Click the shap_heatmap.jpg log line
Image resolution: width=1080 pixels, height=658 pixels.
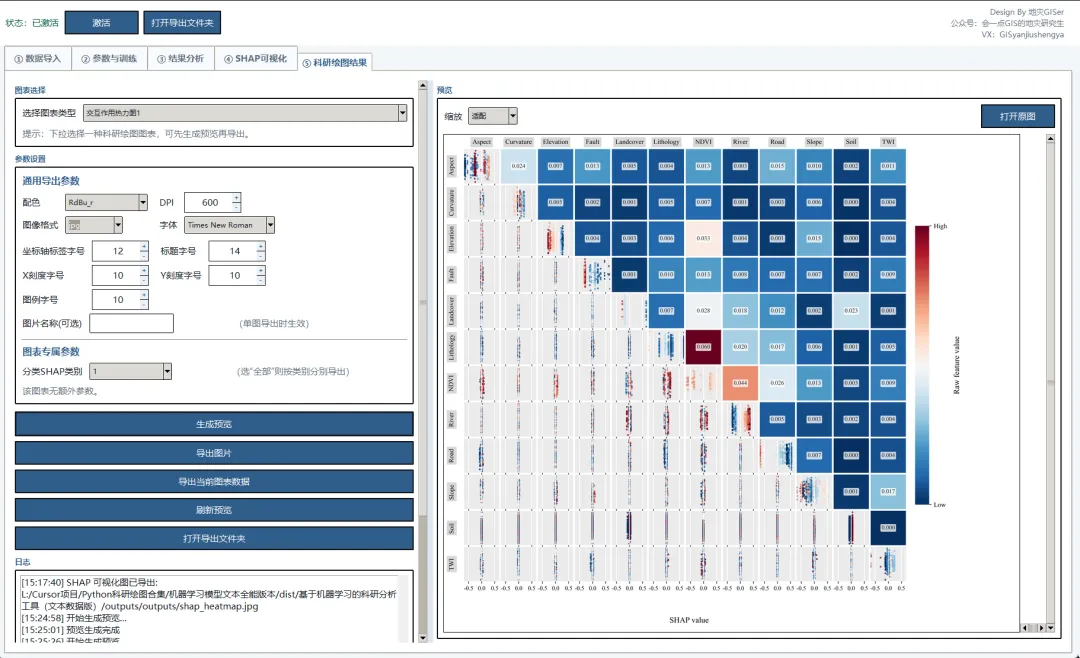pyautogui.click(x=141, y=606)
